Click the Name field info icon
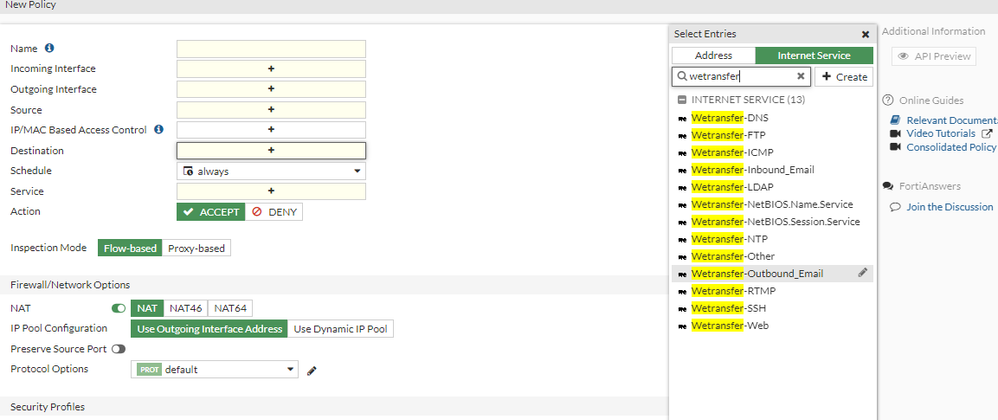Viewport: 998px width, 420px height. click(50, 48)
